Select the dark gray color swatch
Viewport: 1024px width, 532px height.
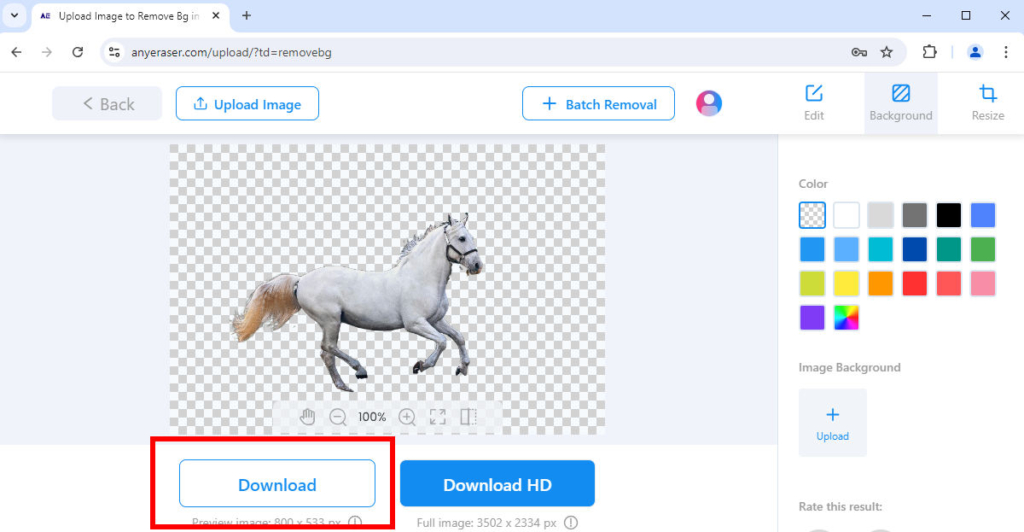coord(914,215)
